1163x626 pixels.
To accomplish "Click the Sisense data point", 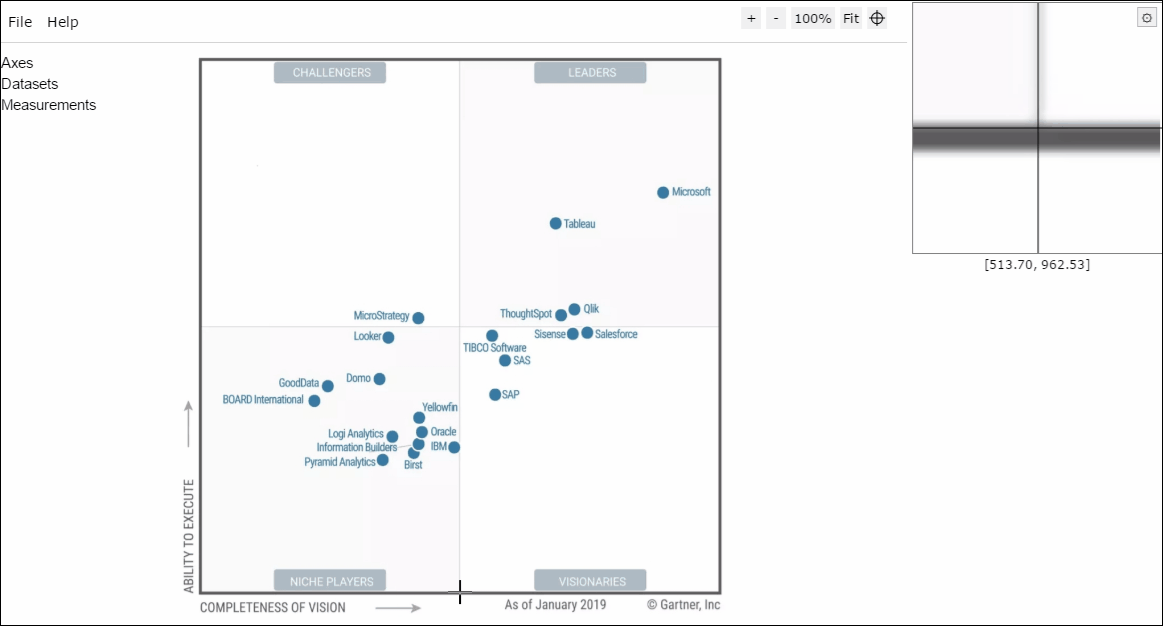I will pyautogui.click(x=573, y=335).
